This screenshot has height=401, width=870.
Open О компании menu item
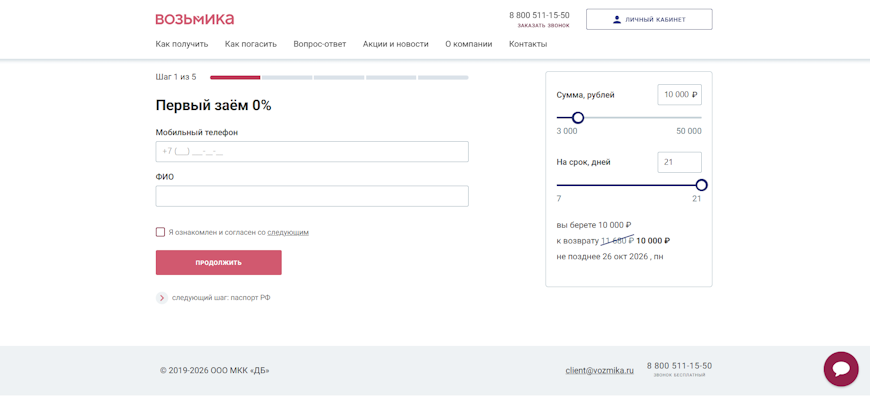468,44
